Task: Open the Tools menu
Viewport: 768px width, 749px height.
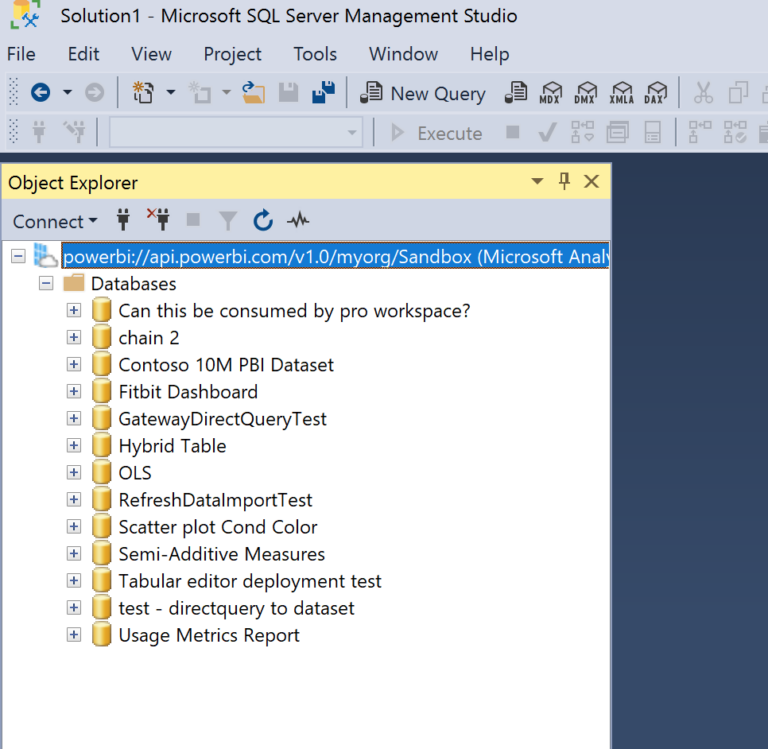Action: pyautogui.click(x=315, y=54)
